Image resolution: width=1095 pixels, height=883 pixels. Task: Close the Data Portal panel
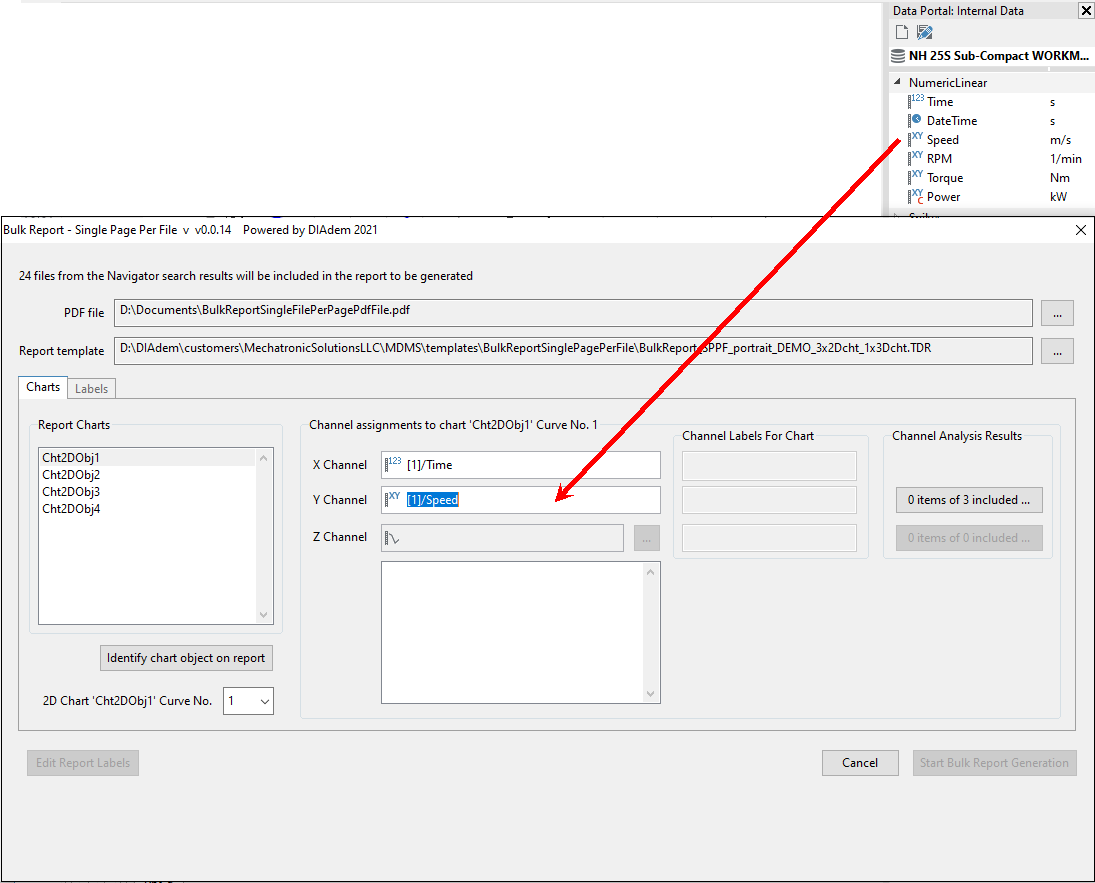tap(1086, 11)
